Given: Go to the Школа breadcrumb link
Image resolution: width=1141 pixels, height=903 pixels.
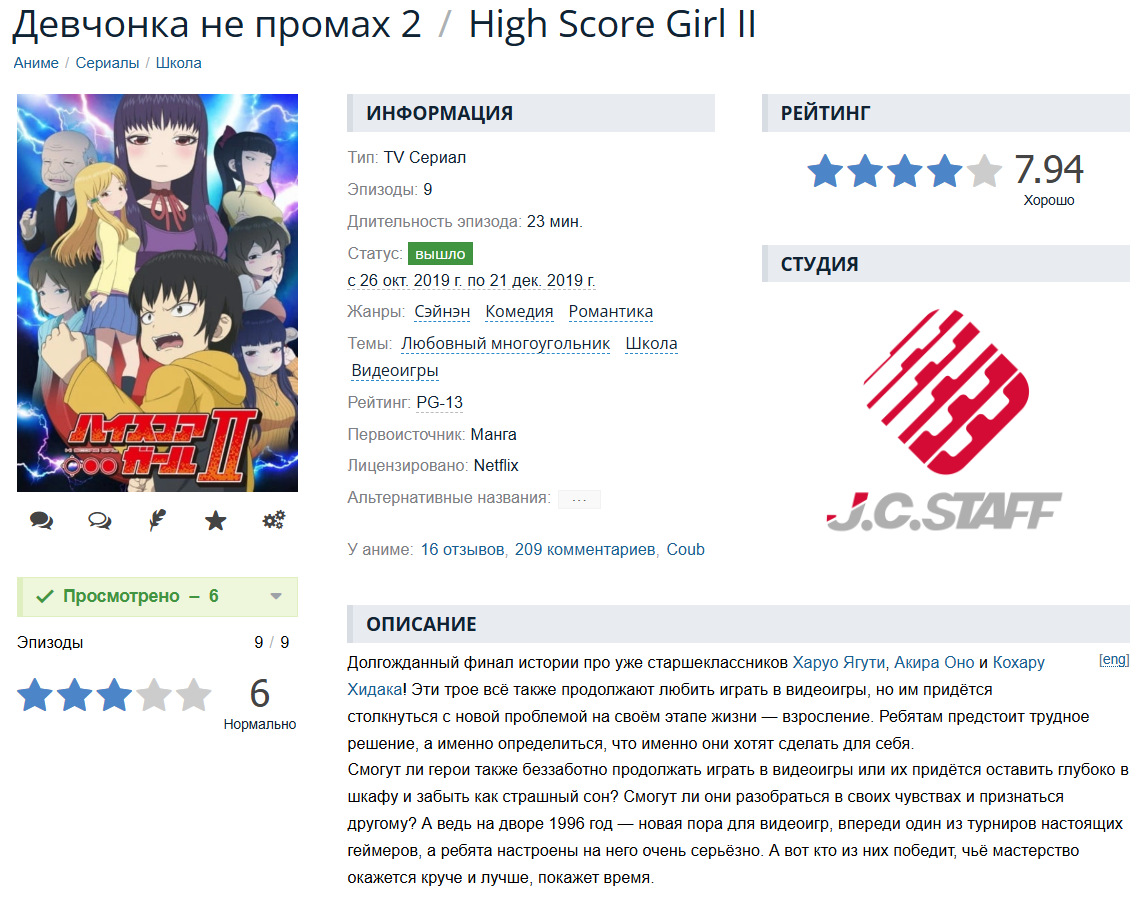Looking at the screenshot, I should (x=178, y=63).
